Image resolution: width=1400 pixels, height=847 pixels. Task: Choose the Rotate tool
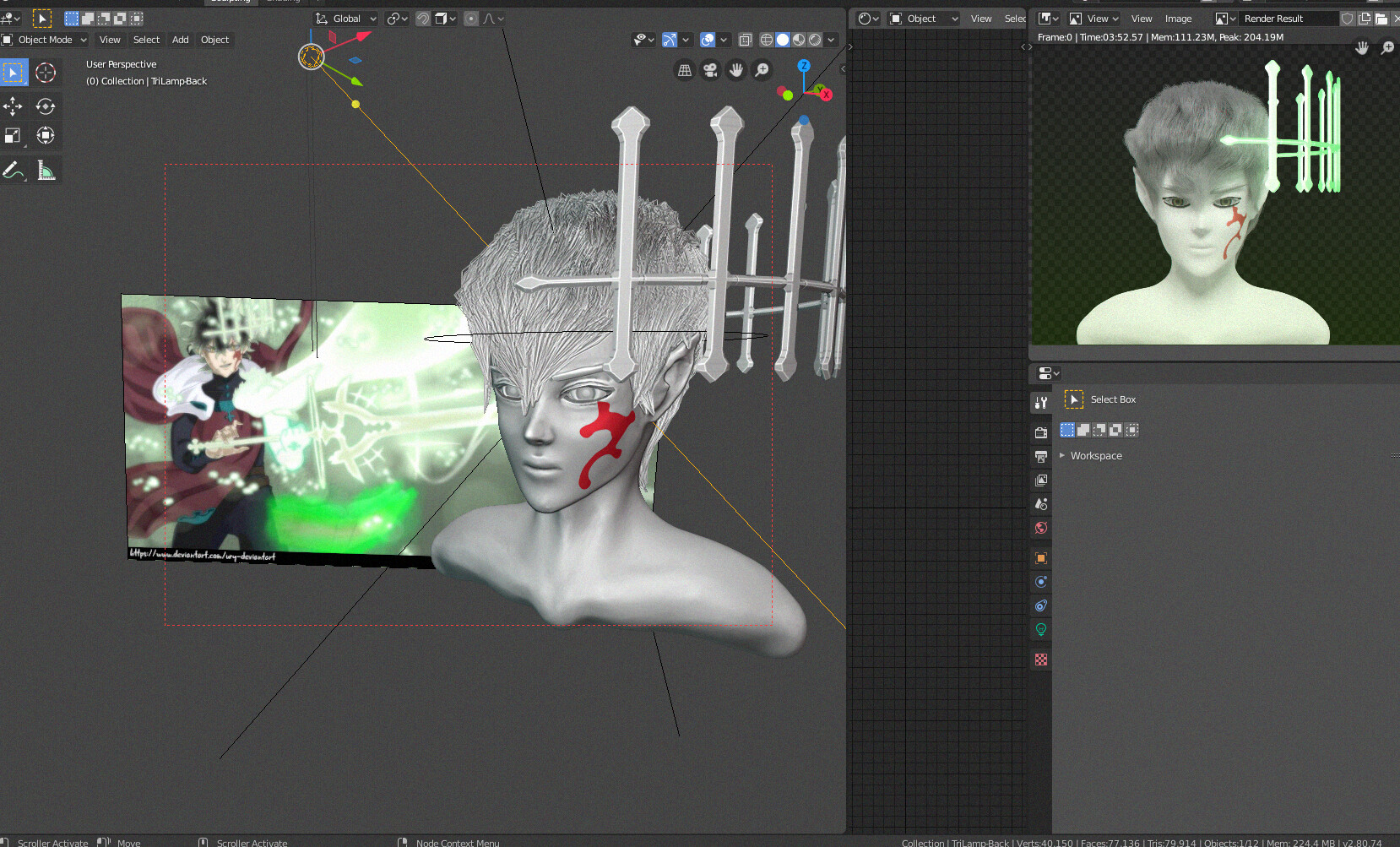click(46, 106)
